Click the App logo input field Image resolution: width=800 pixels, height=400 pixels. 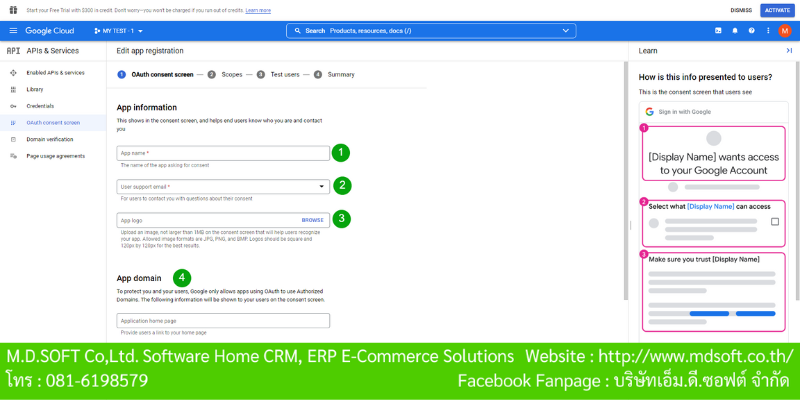[x=223, y=220]
